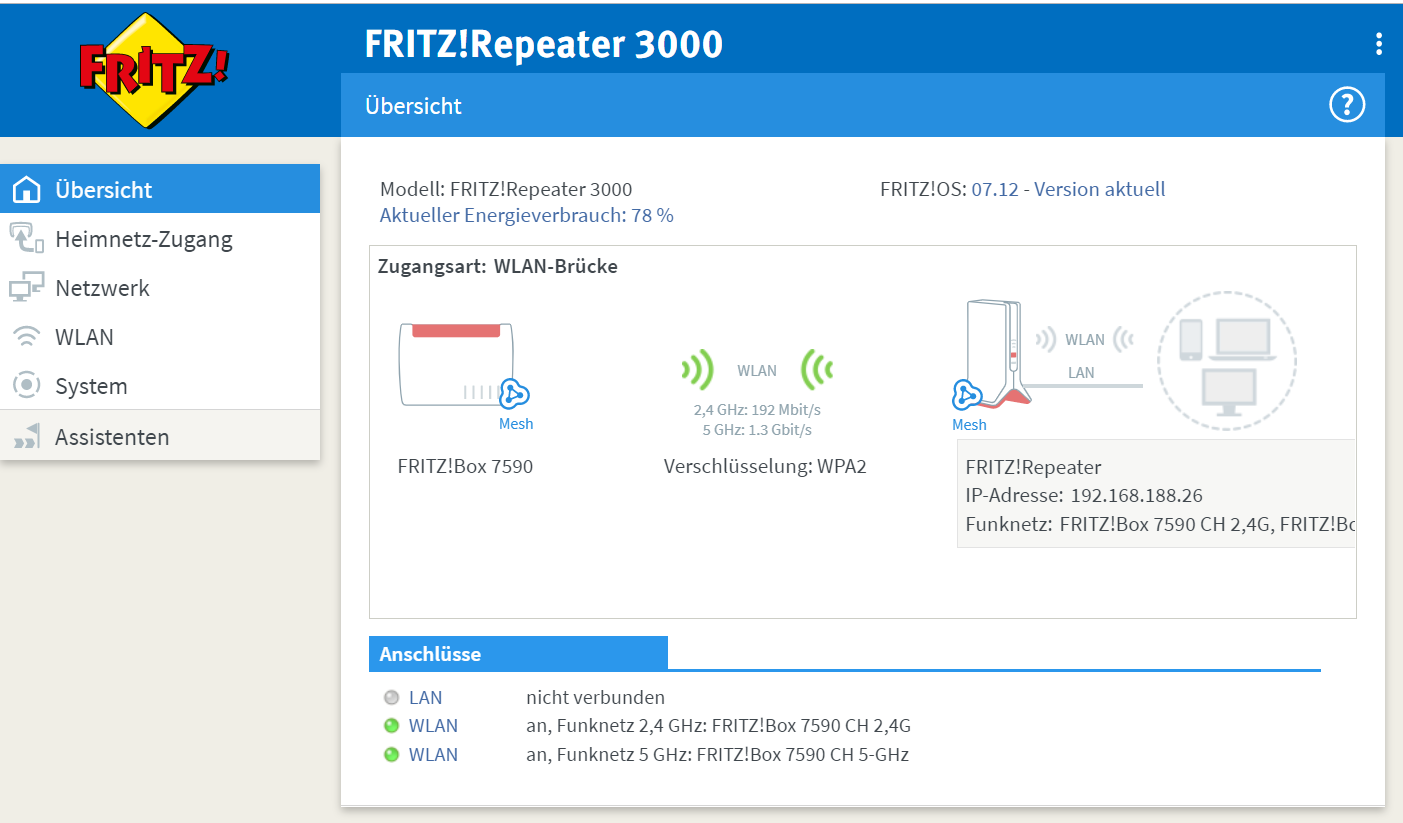Click the FRITZ!Box 7590 device label
Viewport: 1403px width, 823px height.
[465, 466]
